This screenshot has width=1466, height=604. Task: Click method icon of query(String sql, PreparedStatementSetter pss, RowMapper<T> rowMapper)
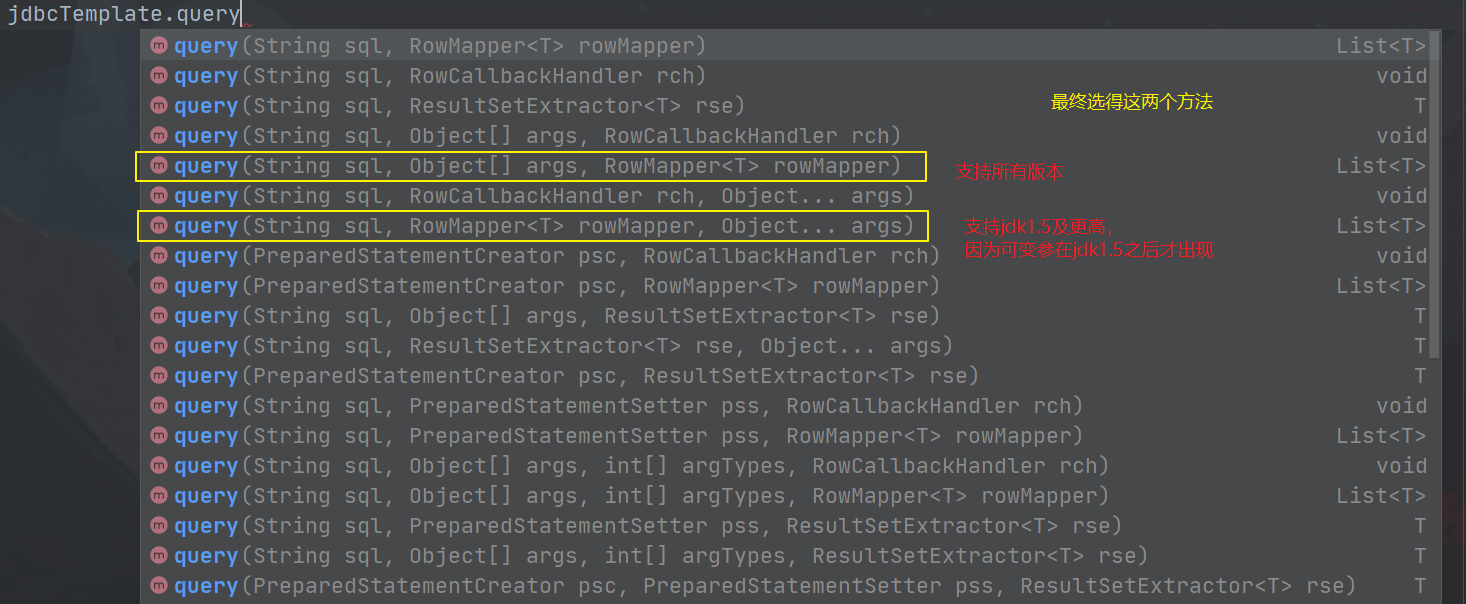(158, 436)
